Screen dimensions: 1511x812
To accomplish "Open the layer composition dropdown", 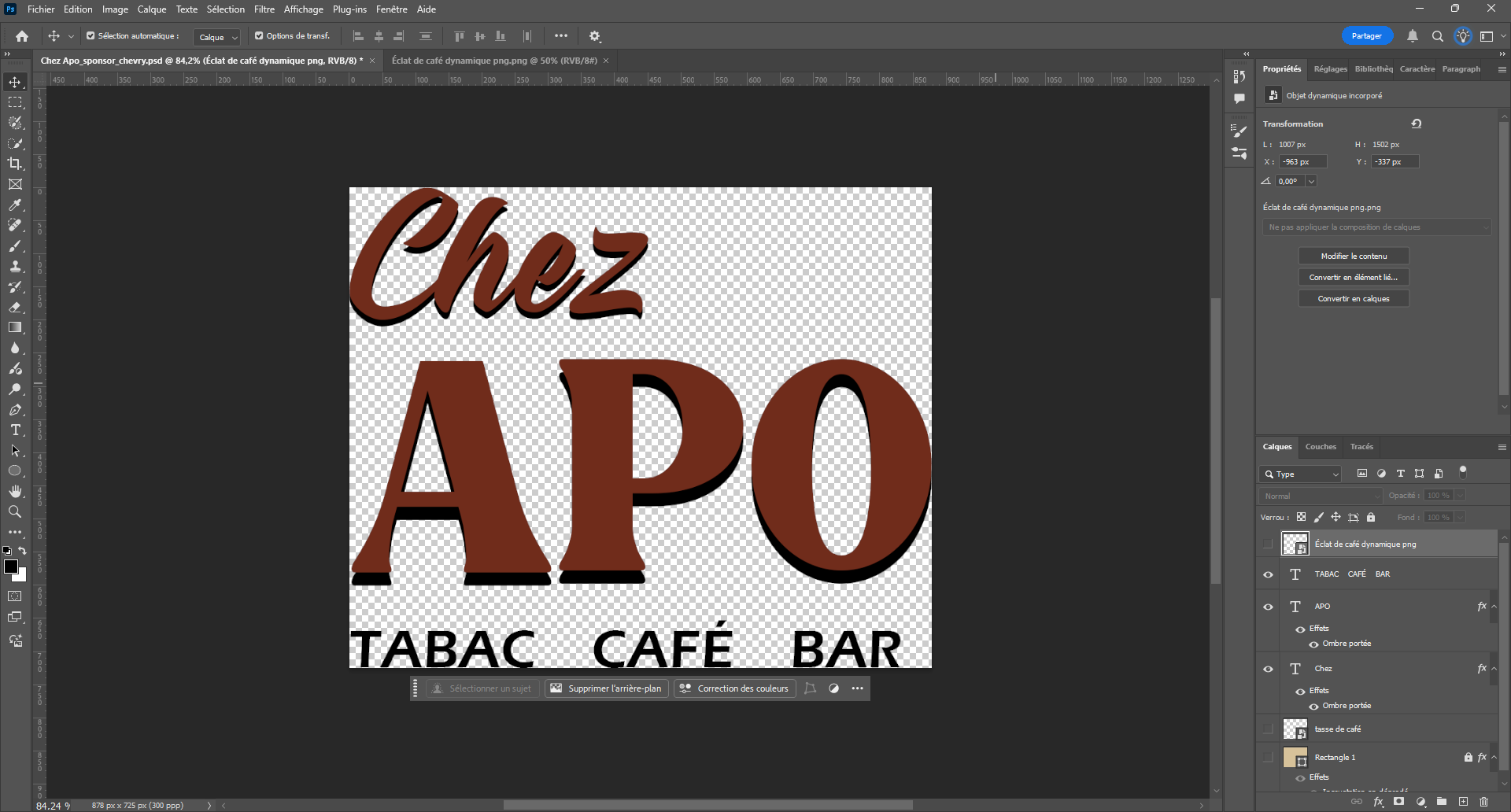I will click(x=1377, y=227).
